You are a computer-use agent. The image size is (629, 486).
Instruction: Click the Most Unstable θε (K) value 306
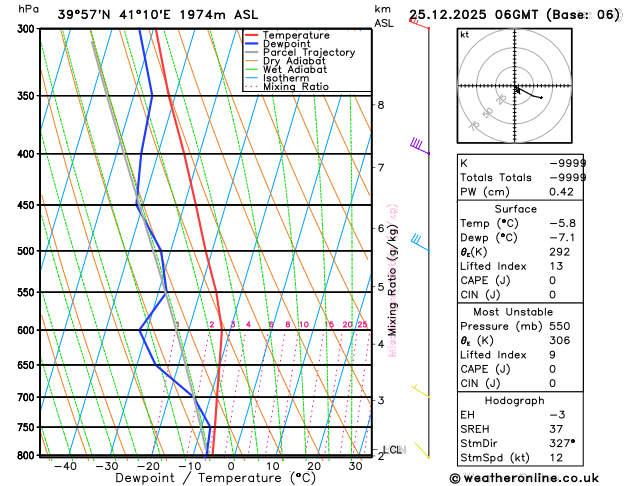pos(560,340)
